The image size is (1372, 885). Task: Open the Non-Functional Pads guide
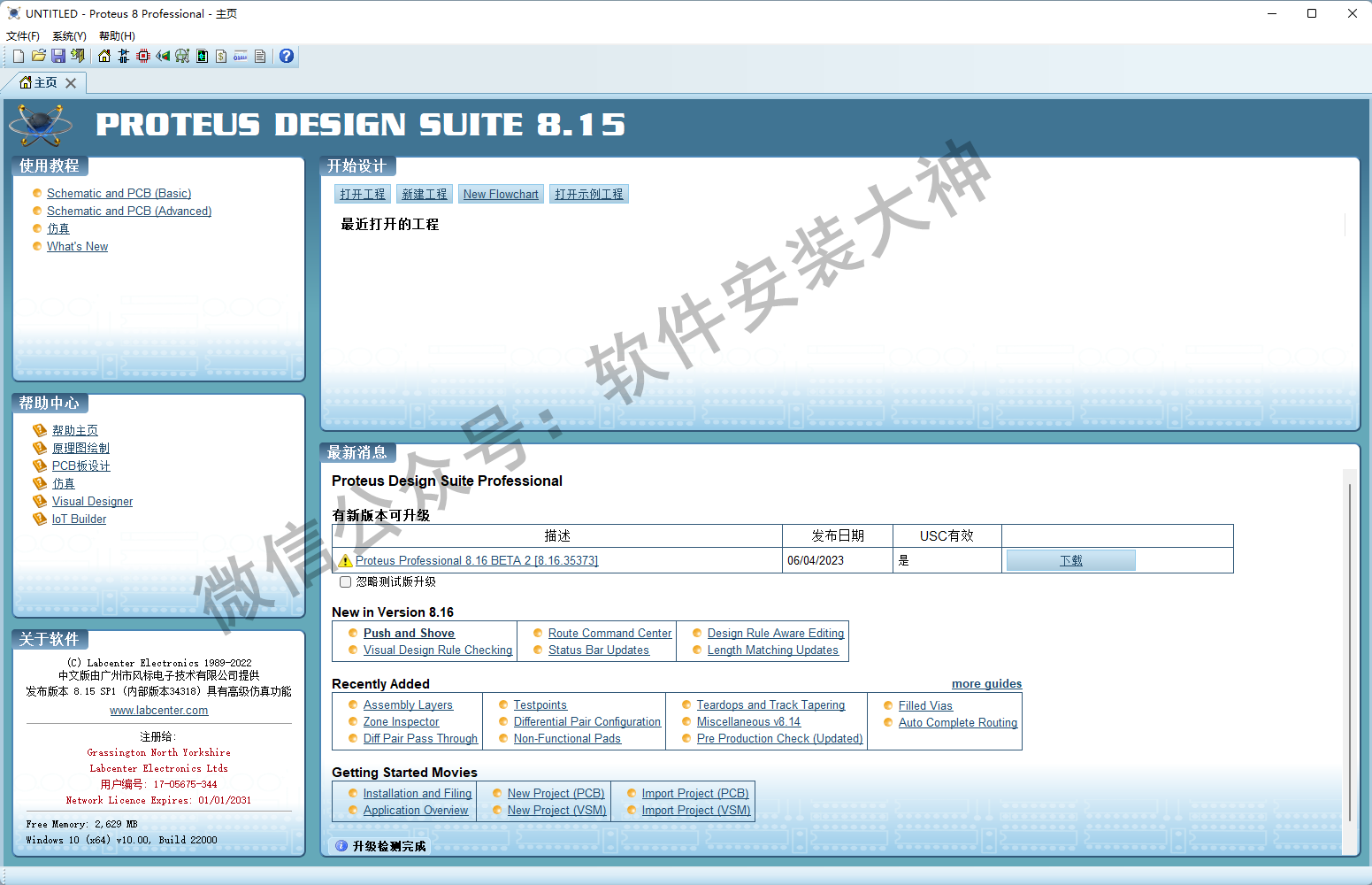pos(567,738)
